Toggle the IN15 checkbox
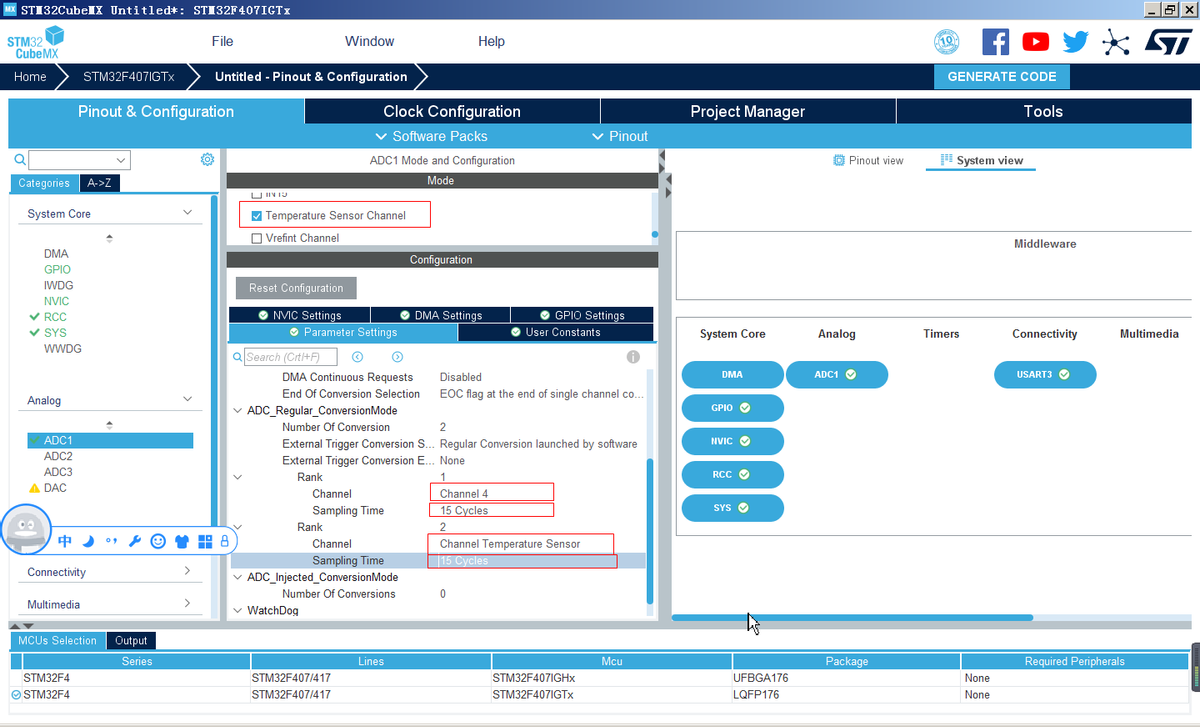1200x727 pixels. pos(257,194)
